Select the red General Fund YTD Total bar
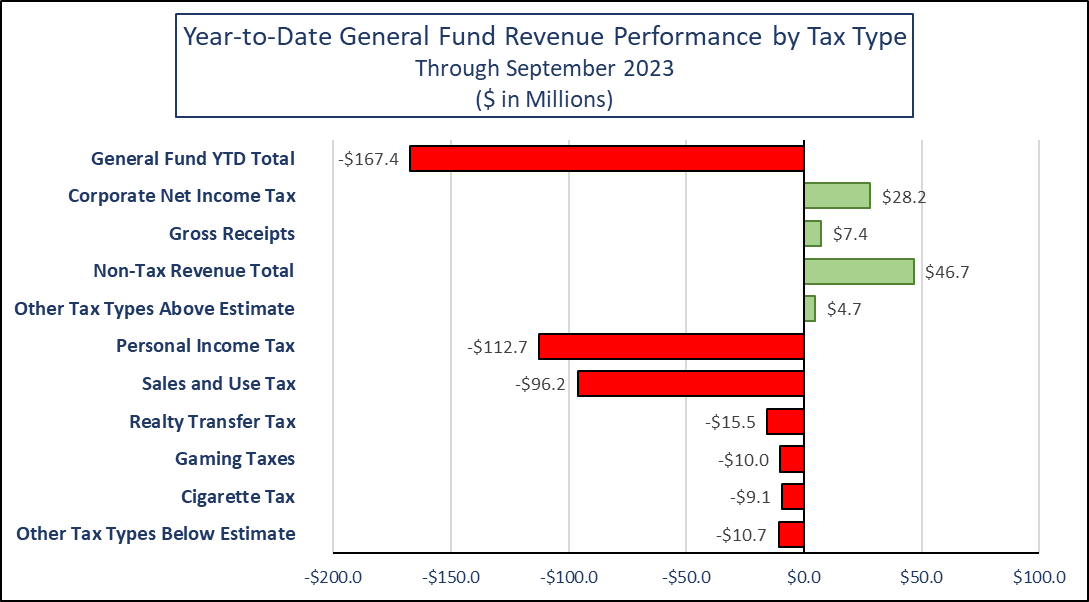This screenshot has width=1089, height=602. 607,159
